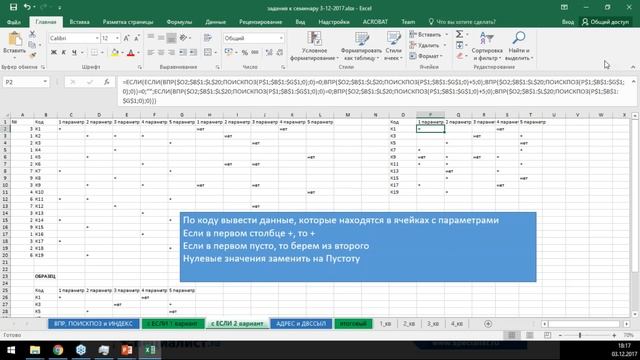This screenshot has width=640, height=360.
Task: Click the AutoSum sigma icon
Action: 460,35
